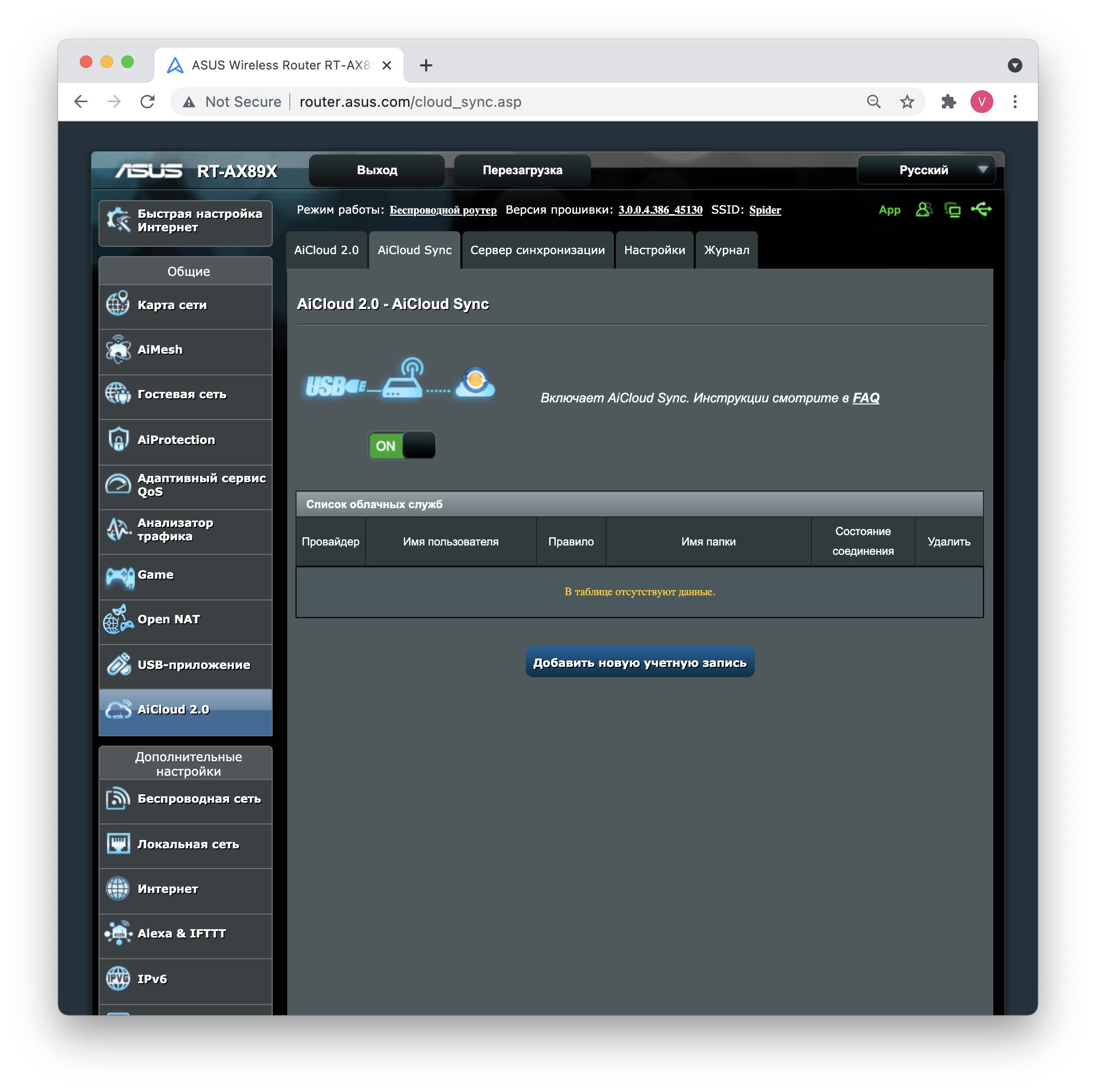This screenshot has height=1092, width=1096.
Task: Open the Chrome three-dot menu
Action: click(1015, 102)
